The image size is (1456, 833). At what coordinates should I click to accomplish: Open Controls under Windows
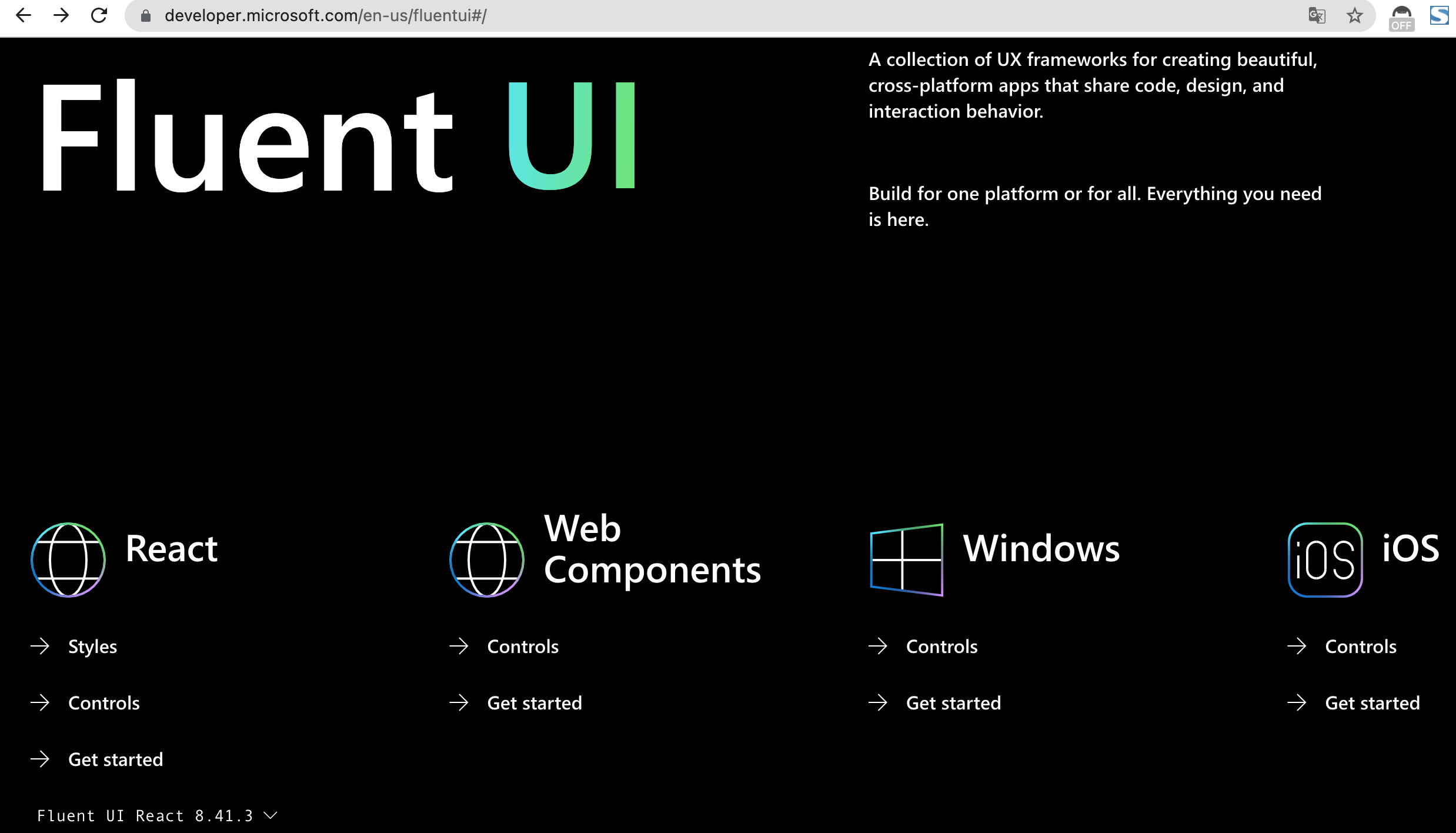(941, 647)
